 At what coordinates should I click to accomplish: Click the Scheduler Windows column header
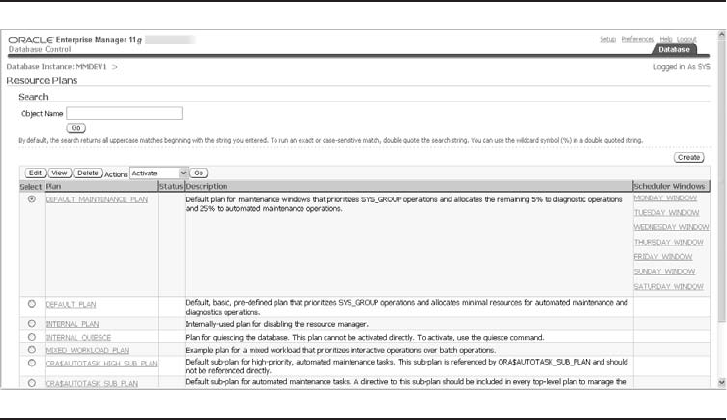[671, 186]
